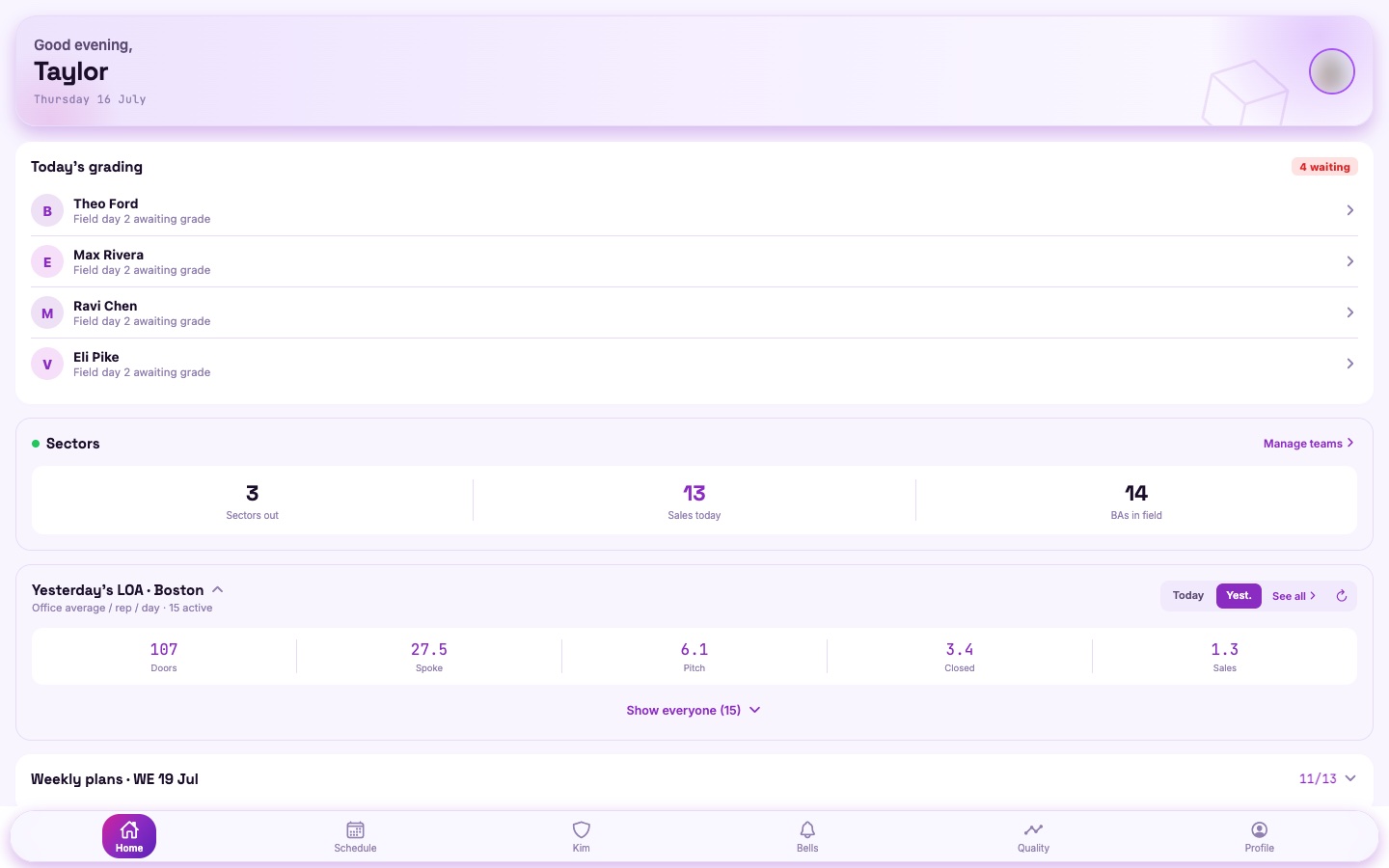Screen dimensions: 1389x868
Task: Switch LOA view to Today
Action: tap(1188, 596)
